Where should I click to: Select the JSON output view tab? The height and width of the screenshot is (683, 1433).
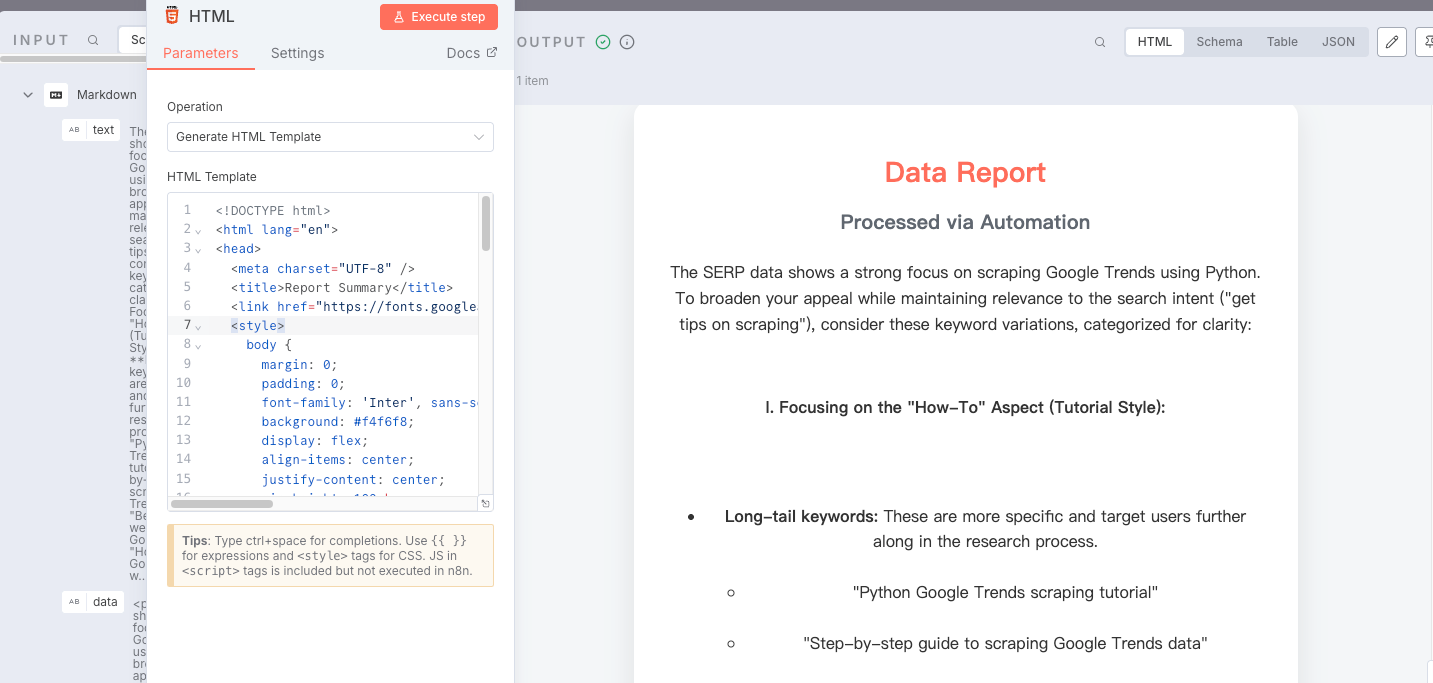1338,42
